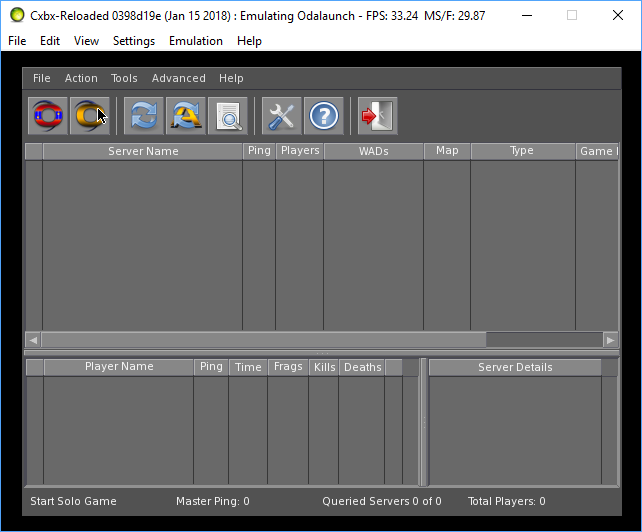The image size is (642, 532).
Task: Open Odalaunch Help menu
Action: (x=231, y=78)
